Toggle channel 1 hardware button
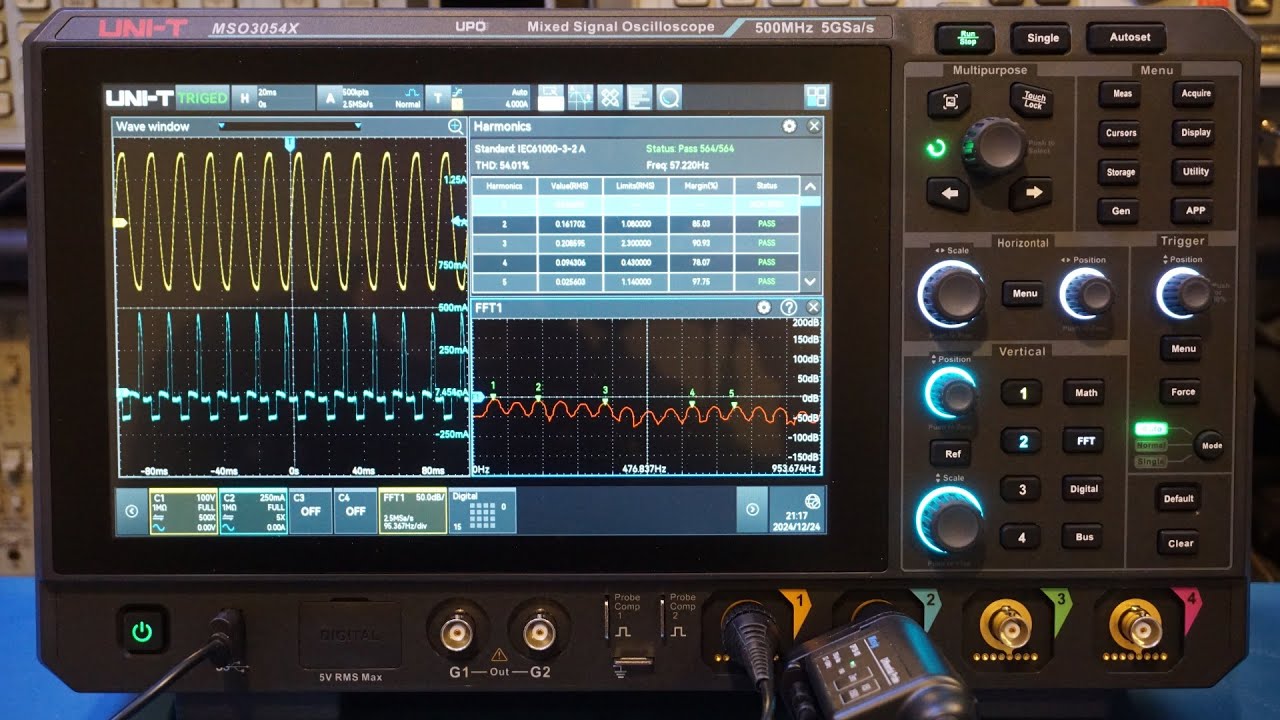This screenshot has width=1280, height=720. coord(1022,393)
